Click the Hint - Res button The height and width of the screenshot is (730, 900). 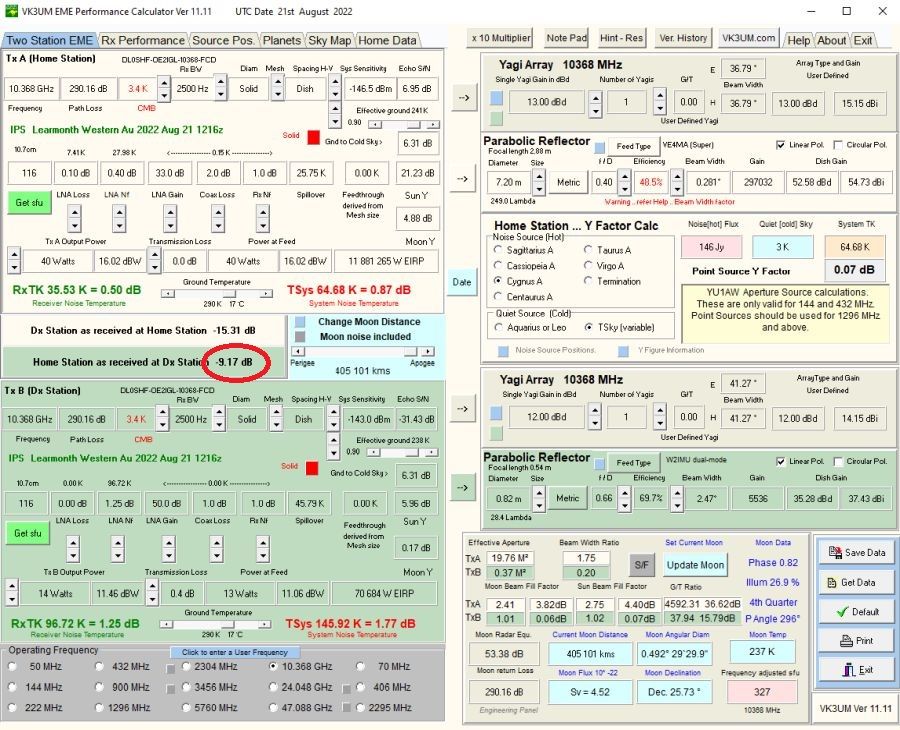[621, 38]
